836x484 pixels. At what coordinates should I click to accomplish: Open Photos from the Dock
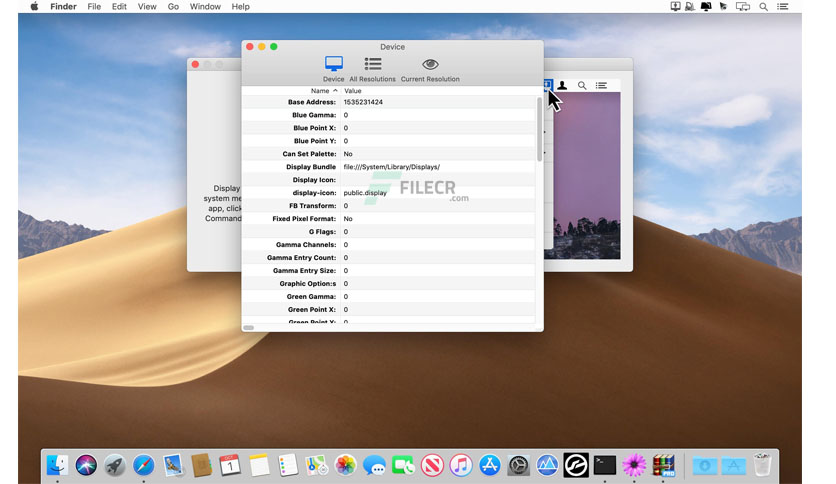[x=345, y=465]
